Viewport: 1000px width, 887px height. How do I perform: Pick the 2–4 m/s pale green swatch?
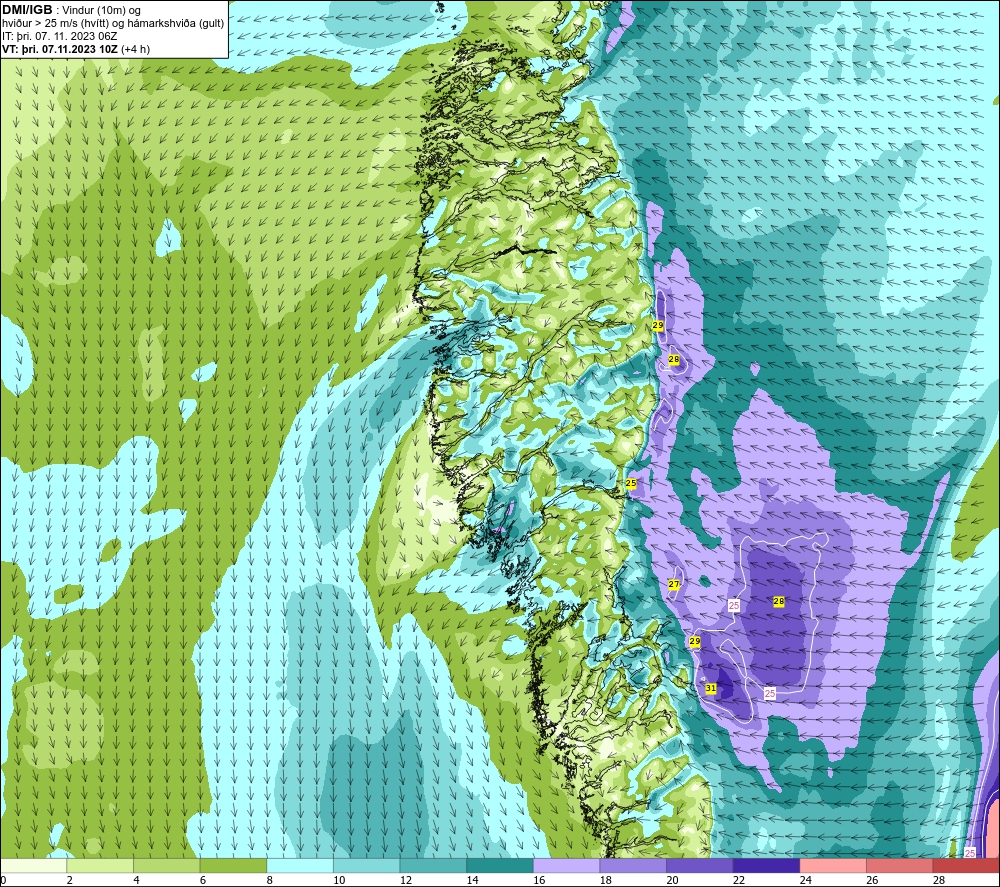(x=100, y=865)
